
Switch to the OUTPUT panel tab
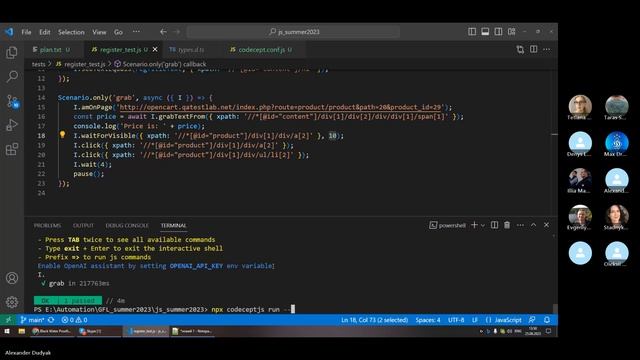[83, 225]
